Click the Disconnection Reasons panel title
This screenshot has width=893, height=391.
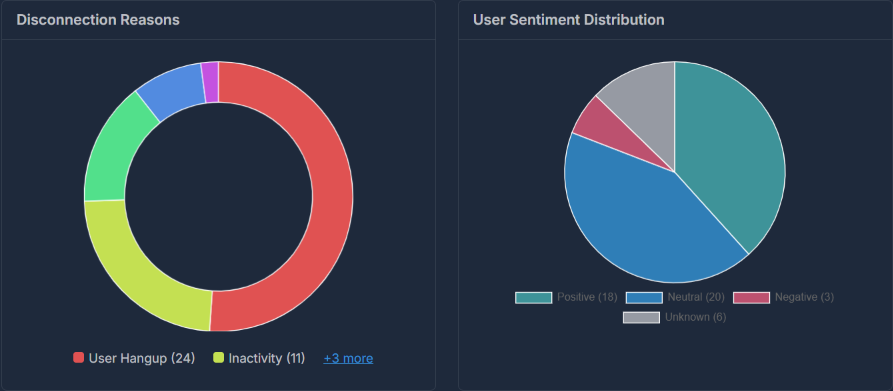click(98, 20)
